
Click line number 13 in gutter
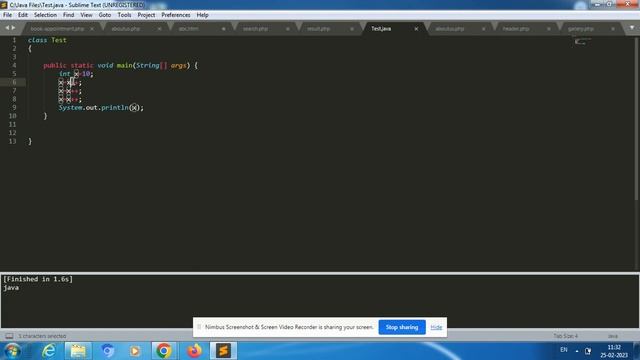click(13, 141)
